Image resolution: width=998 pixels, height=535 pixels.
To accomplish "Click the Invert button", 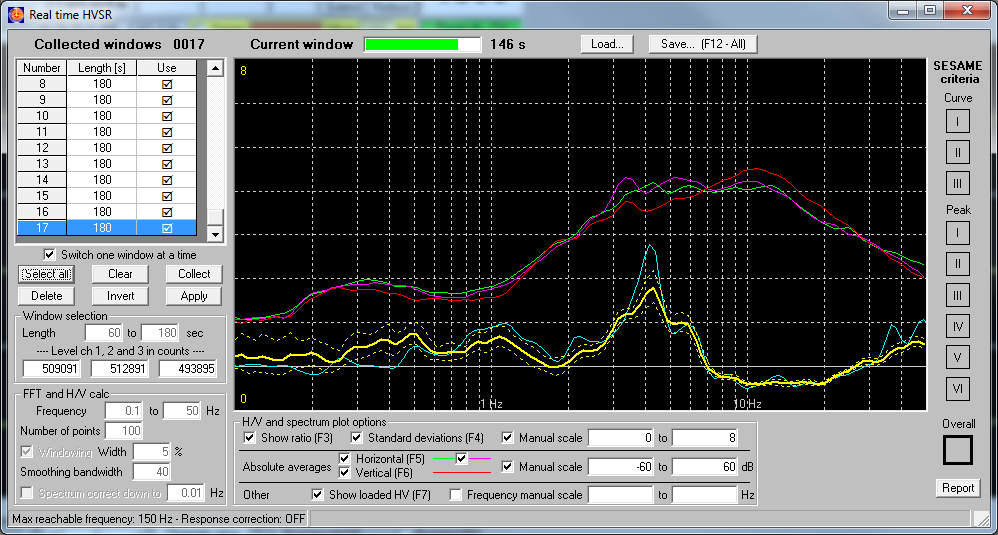I will coord(120,296).
